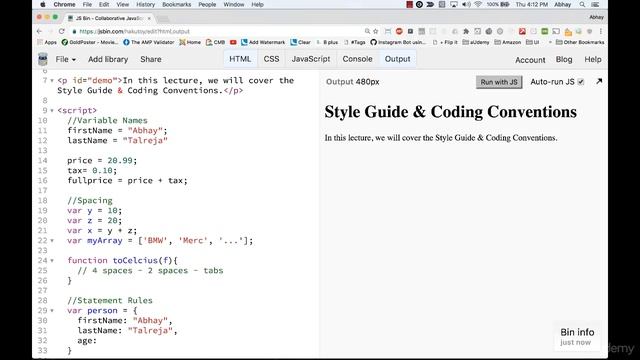Viewport: 640px width, 360px height.
Task: Click the AirPlay display icon in menu bar
Action: click(454, 4)
